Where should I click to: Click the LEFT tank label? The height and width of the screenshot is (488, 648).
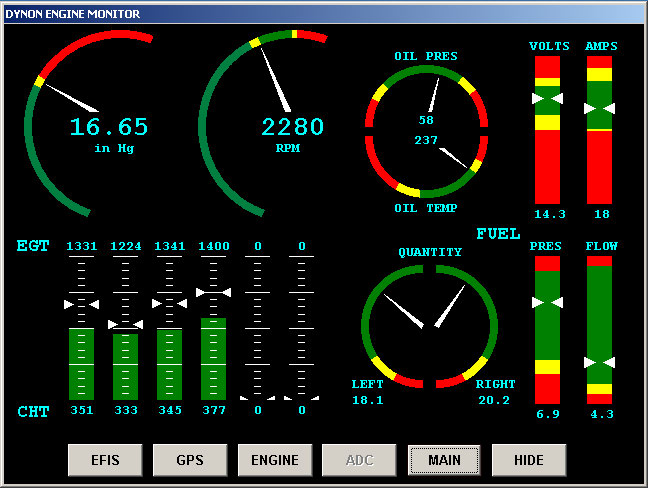click(x=367, y=384)
